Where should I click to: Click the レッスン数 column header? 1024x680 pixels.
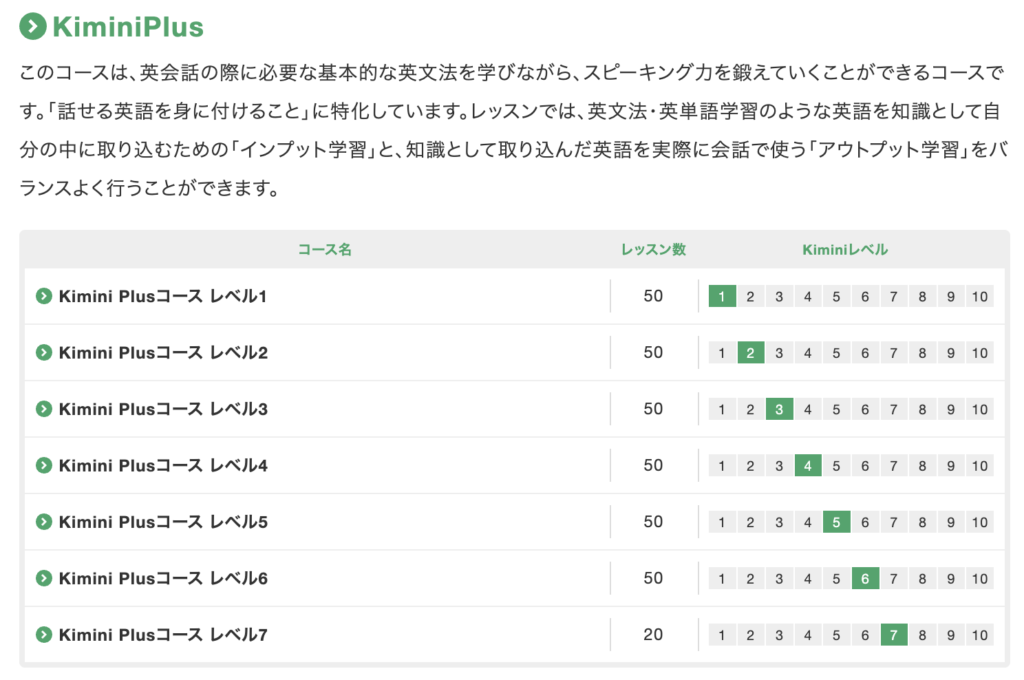click(653, 250)
